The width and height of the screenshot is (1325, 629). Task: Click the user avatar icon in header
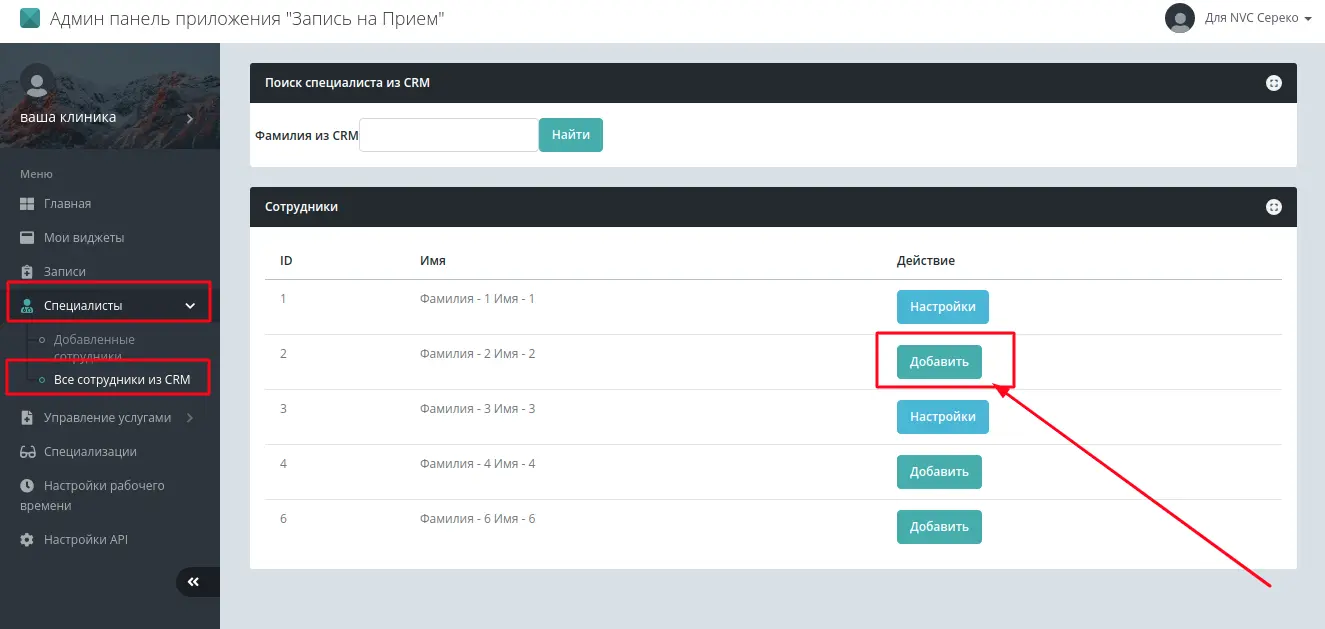(1180, 18)
